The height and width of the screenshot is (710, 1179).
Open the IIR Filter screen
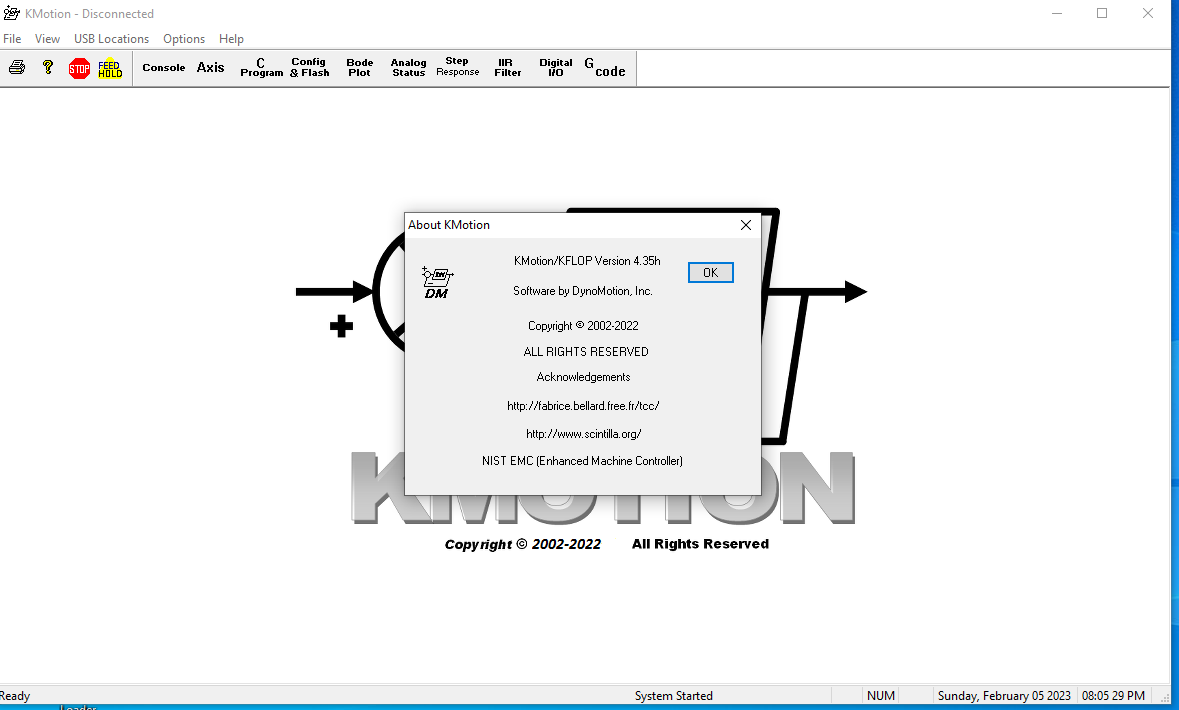tap(507, 68)
